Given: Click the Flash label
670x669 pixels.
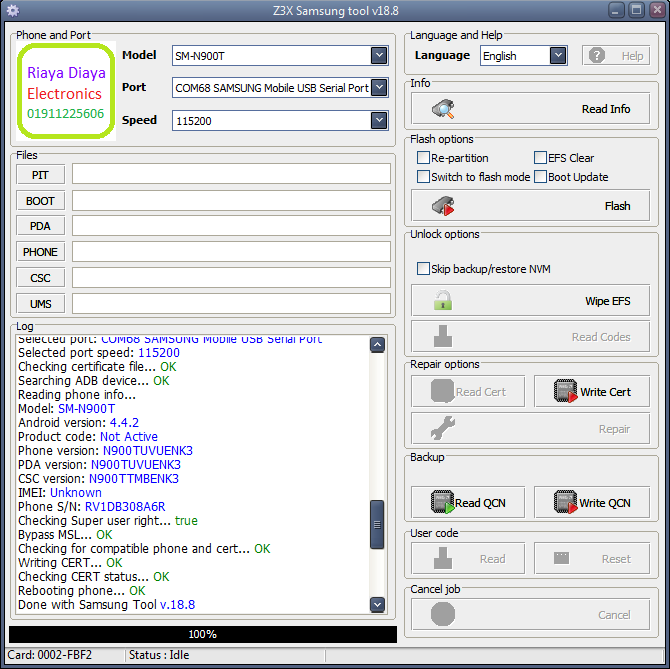Looking at the screenshot, I should tap(617, 206).
